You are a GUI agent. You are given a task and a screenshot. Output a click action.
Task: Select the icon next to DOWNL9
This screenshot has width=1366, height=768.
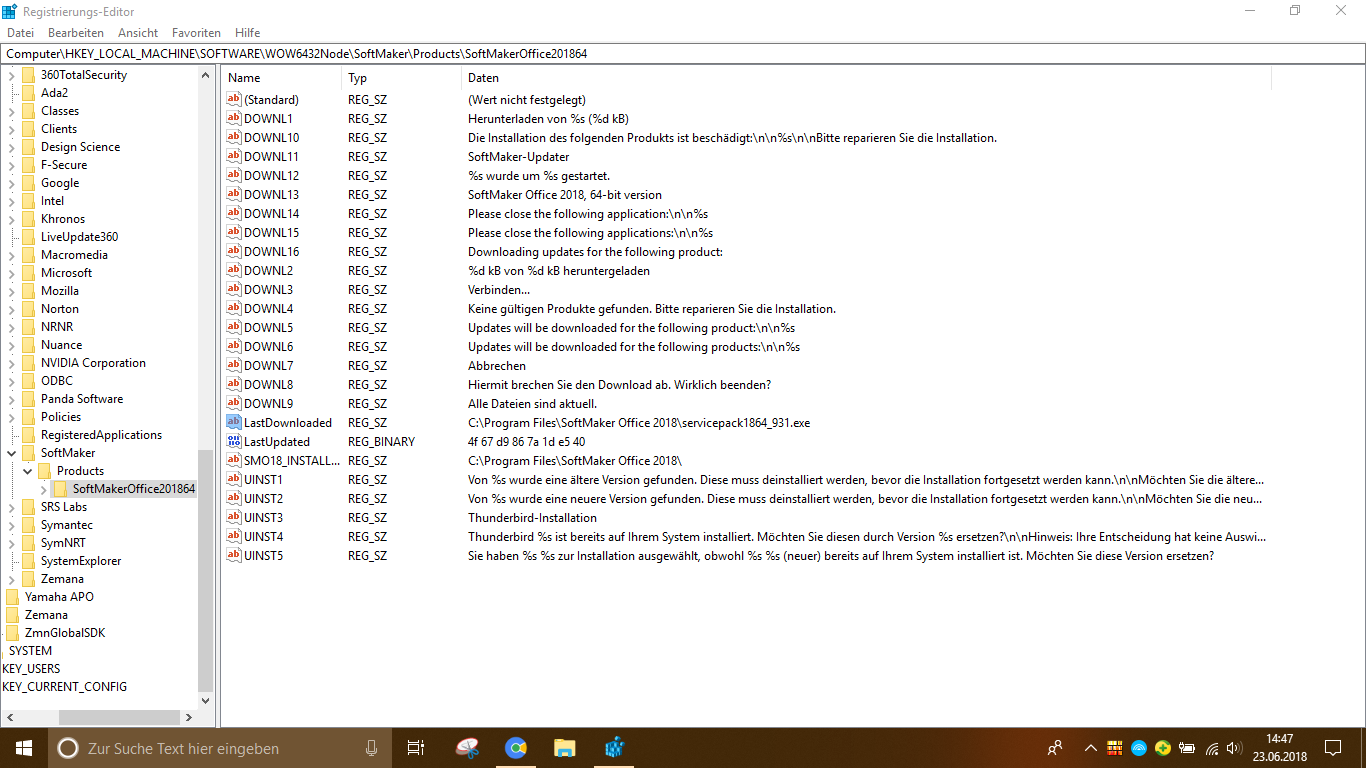pos(234,403)
